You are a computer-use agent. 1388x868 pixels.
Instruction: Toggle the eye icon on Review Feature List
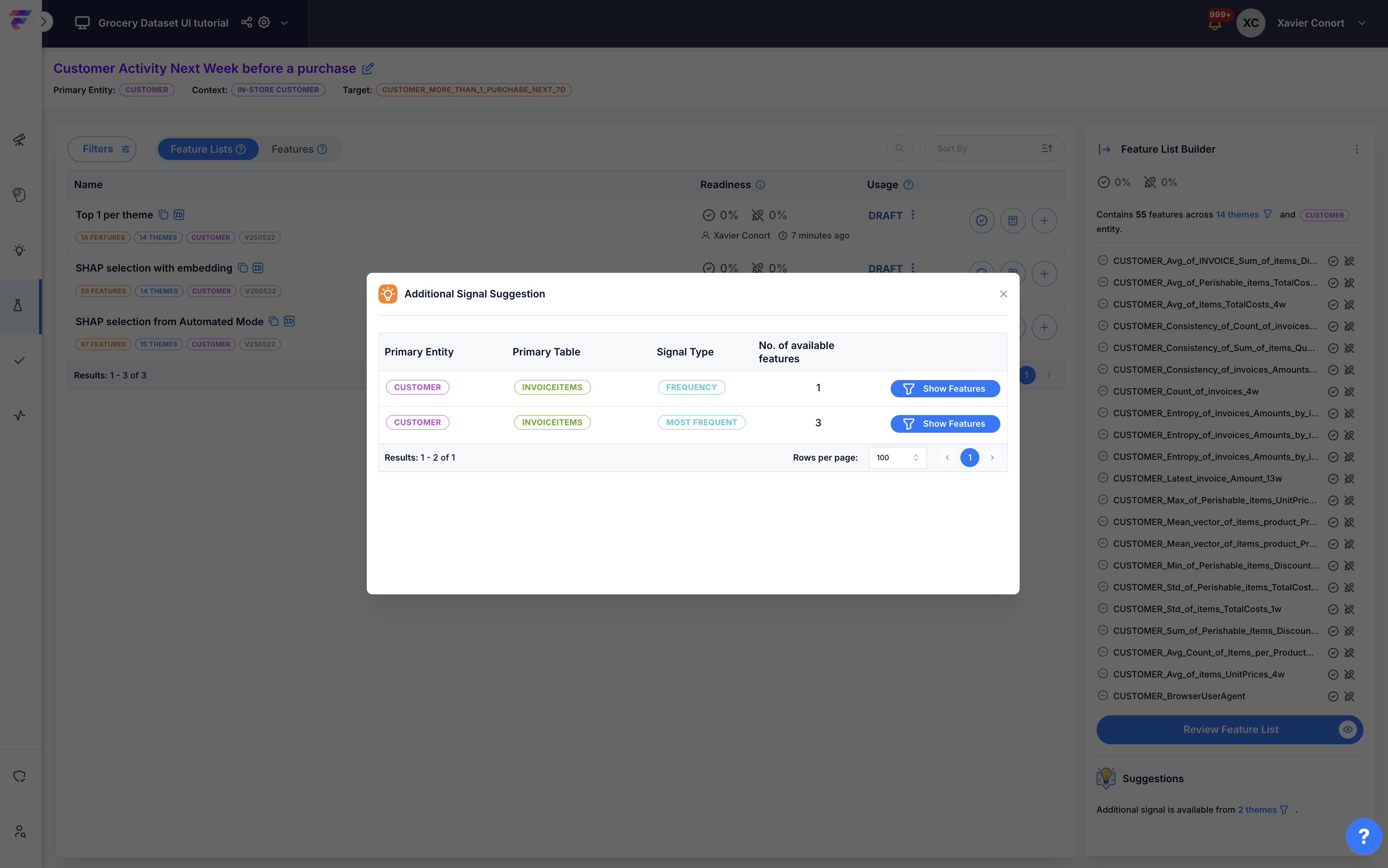[x=1347, y=730]
